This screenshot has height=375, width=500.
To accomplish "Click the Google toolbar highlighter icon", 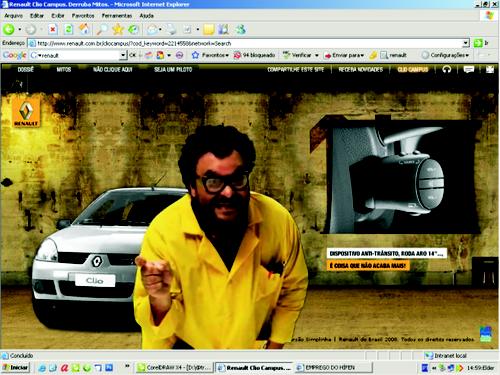I will [x=373, y=55].
